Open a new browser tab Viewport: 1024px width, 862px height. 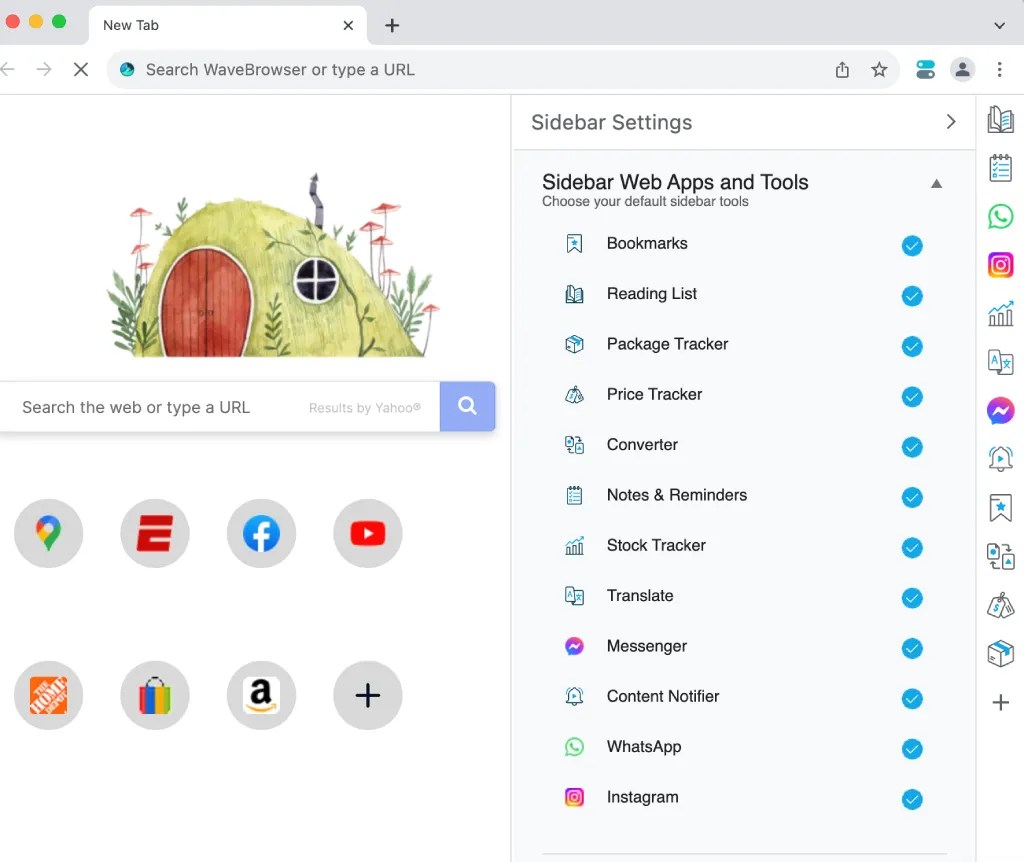pyautogui.click(x=391, y=24)
